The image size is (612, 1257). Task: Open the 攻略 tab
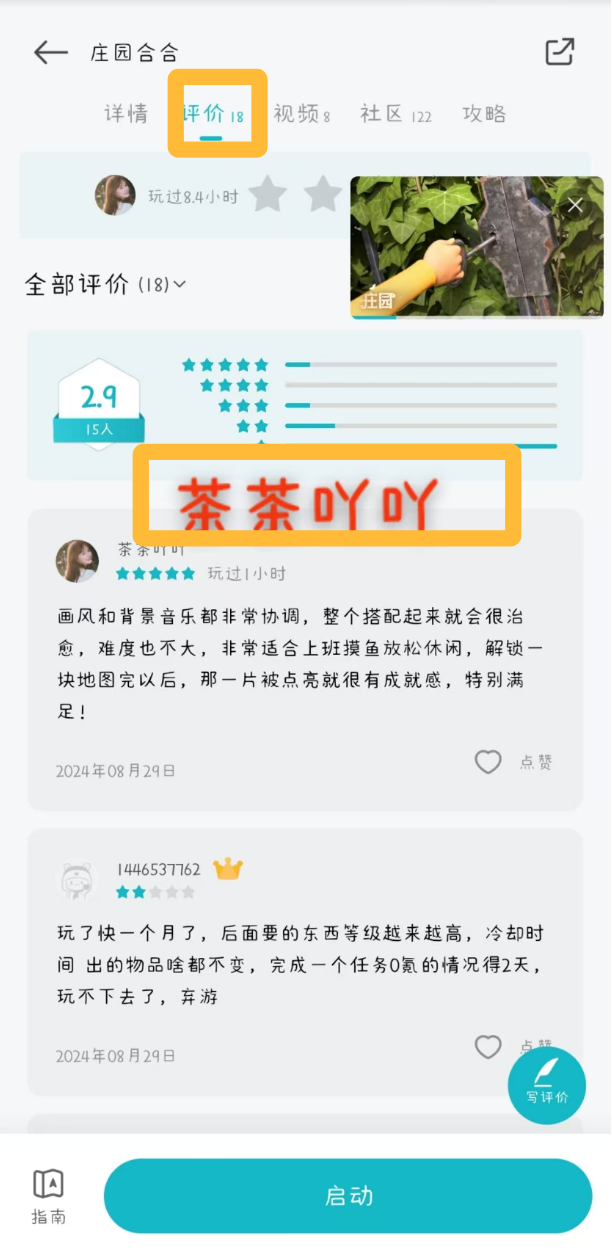(484, 114)
